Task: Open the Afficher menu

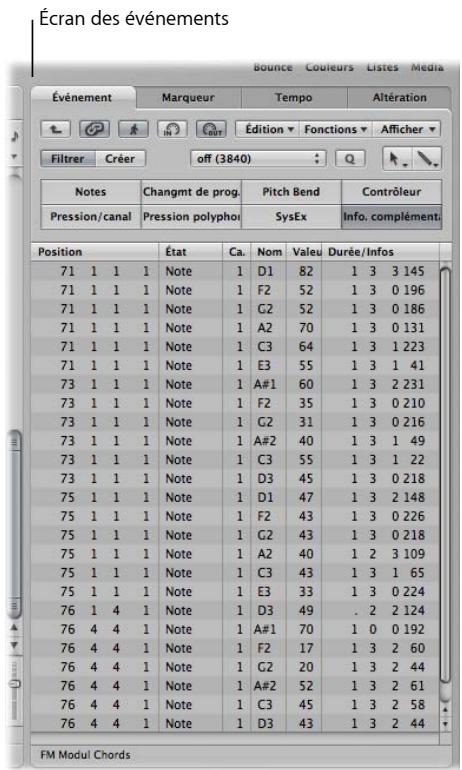Action: (406, 130)
